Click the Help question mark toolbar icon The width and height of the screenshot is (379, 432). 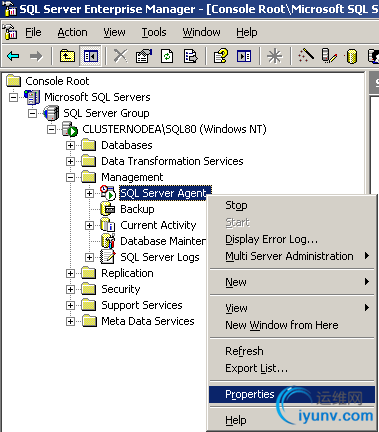[221, 56]
